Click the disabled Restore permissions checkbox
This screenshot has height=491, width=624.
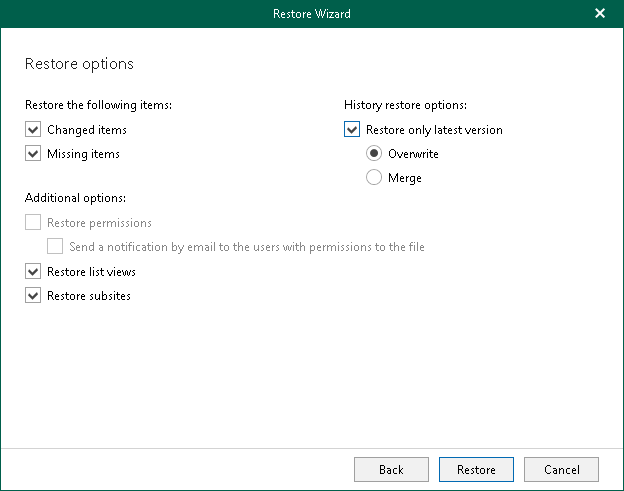point(33,223)
